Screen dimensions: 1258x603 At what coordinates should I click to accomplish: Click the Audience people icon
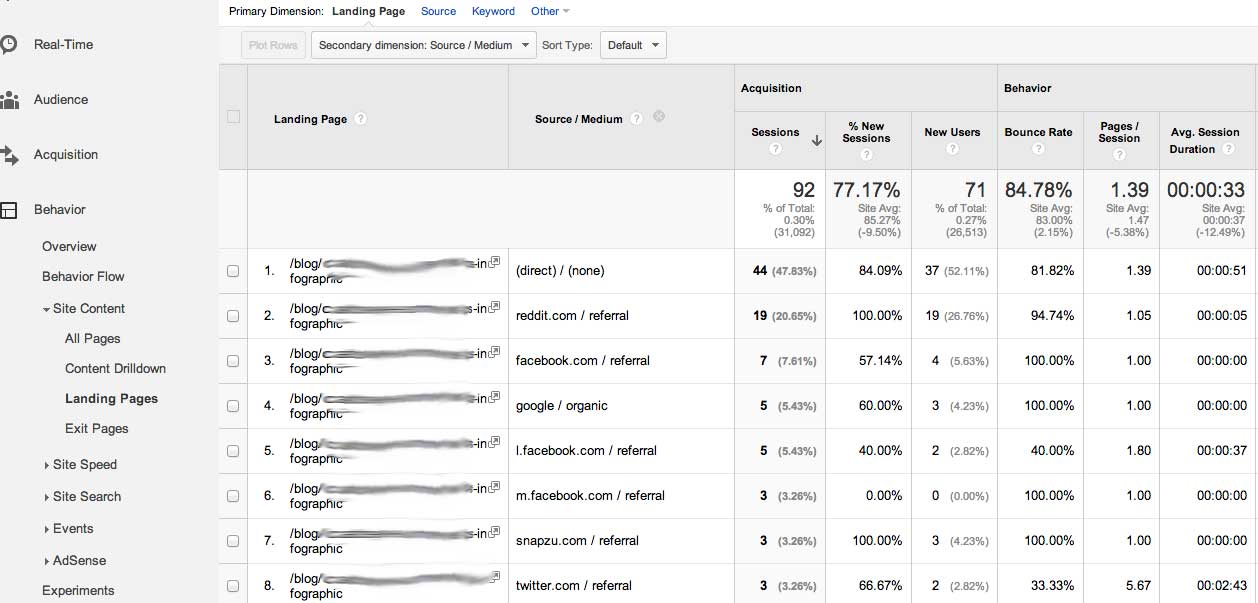click(x=9, y=100)
